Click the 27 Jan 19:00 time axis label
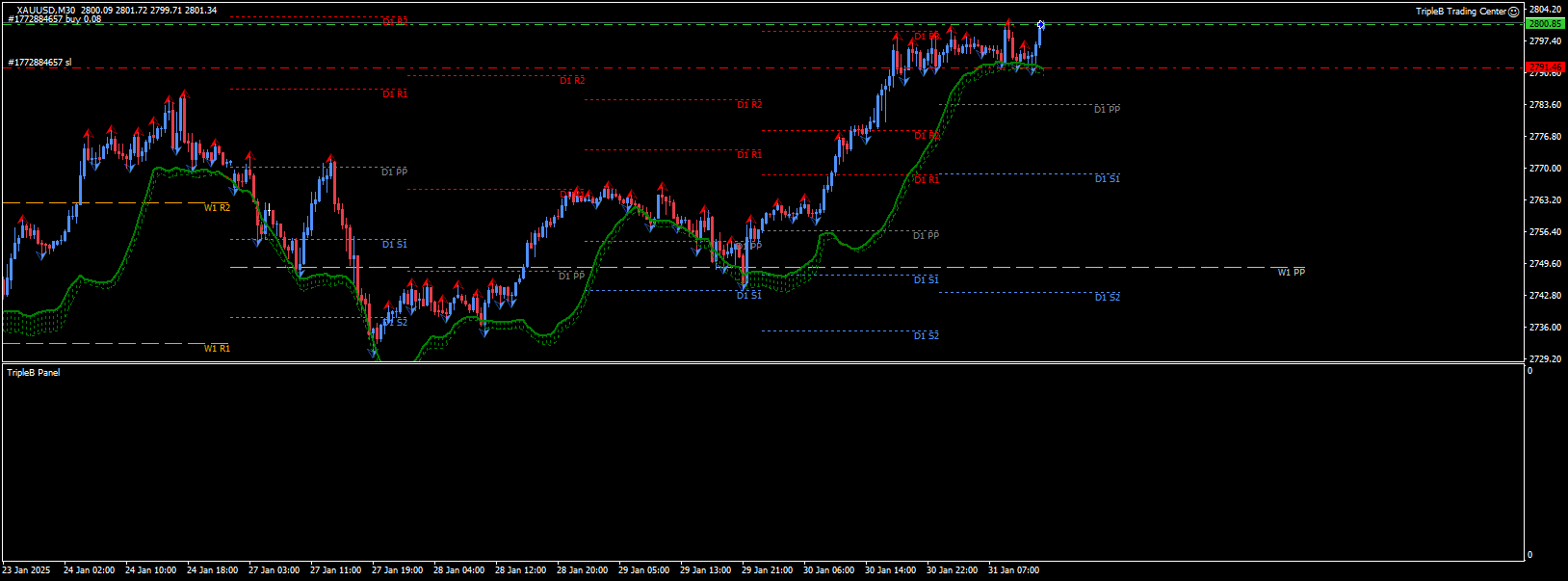Screen dimensions: 1568x581 pos(397,570)
